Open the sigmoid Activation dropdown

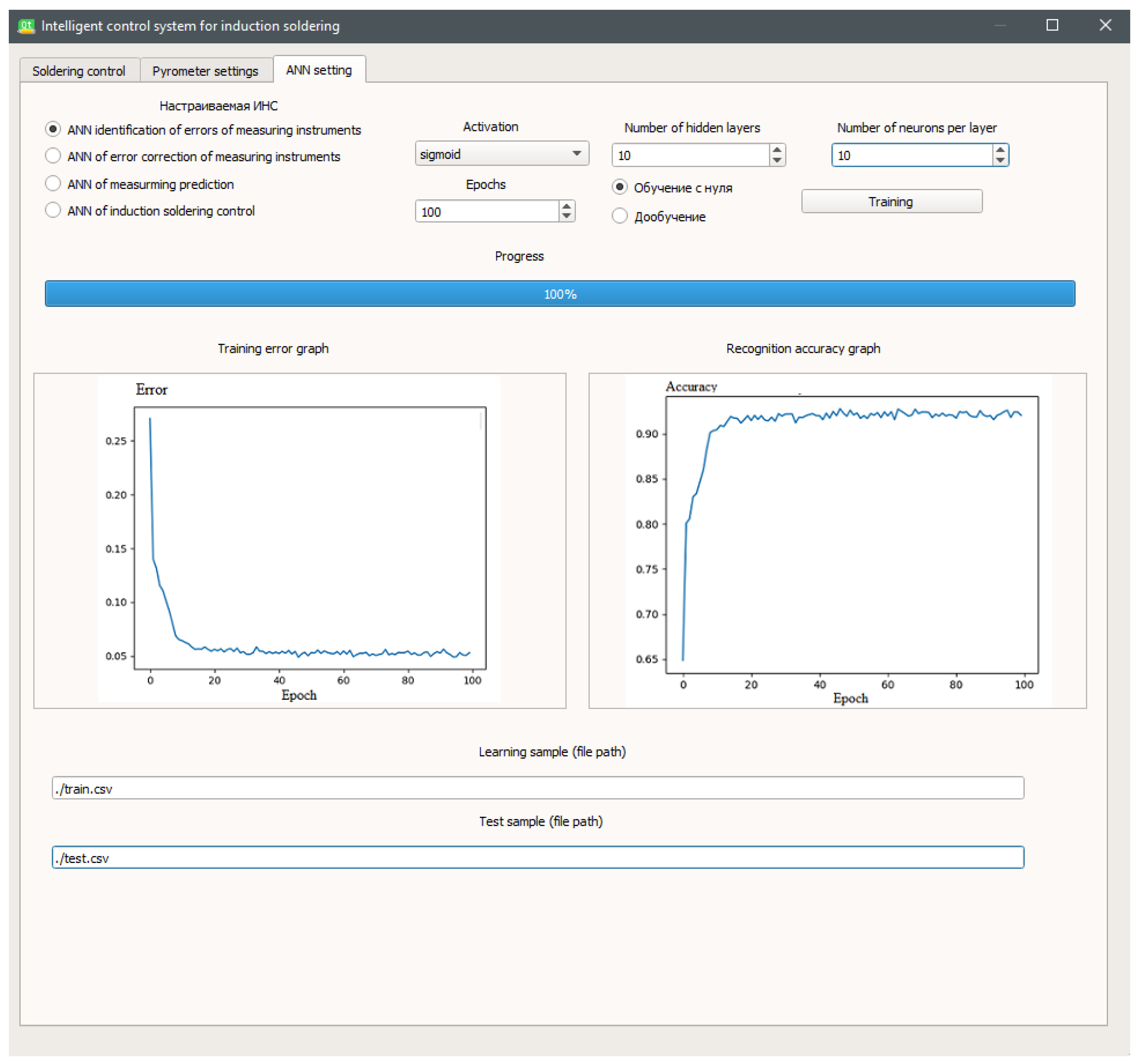(x=501, y=153)
